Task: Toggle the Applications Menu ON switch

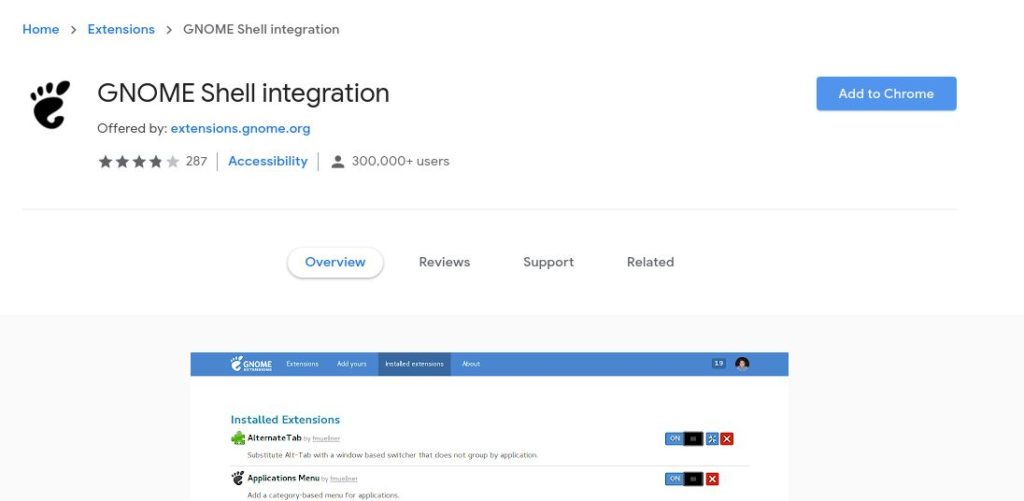Action: coord(684,479)
